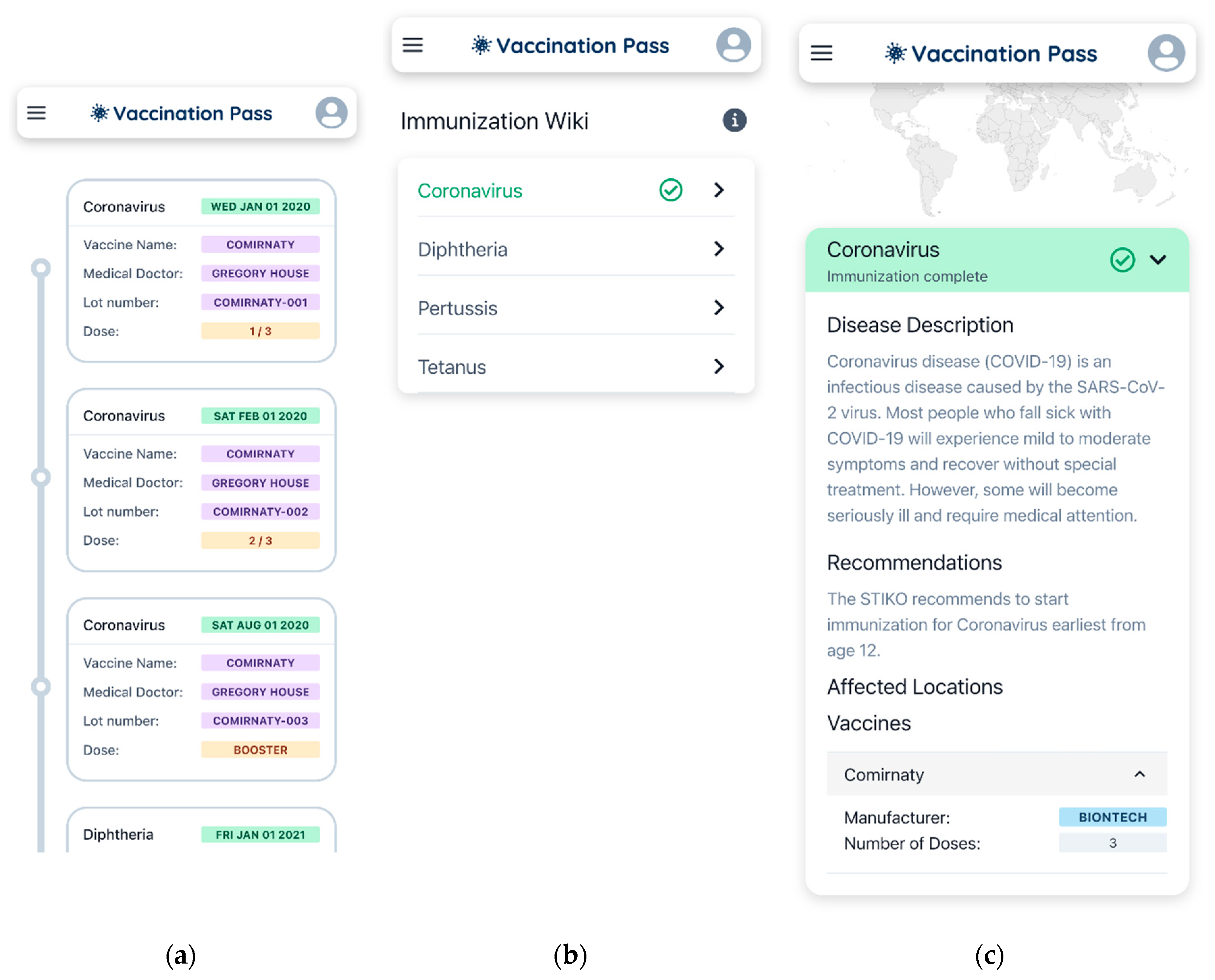Image resolution: width=1215 pixels, height=980 pixels.
Task: Click the Coronavirus wiki entry link
Action: click(470, 191)
